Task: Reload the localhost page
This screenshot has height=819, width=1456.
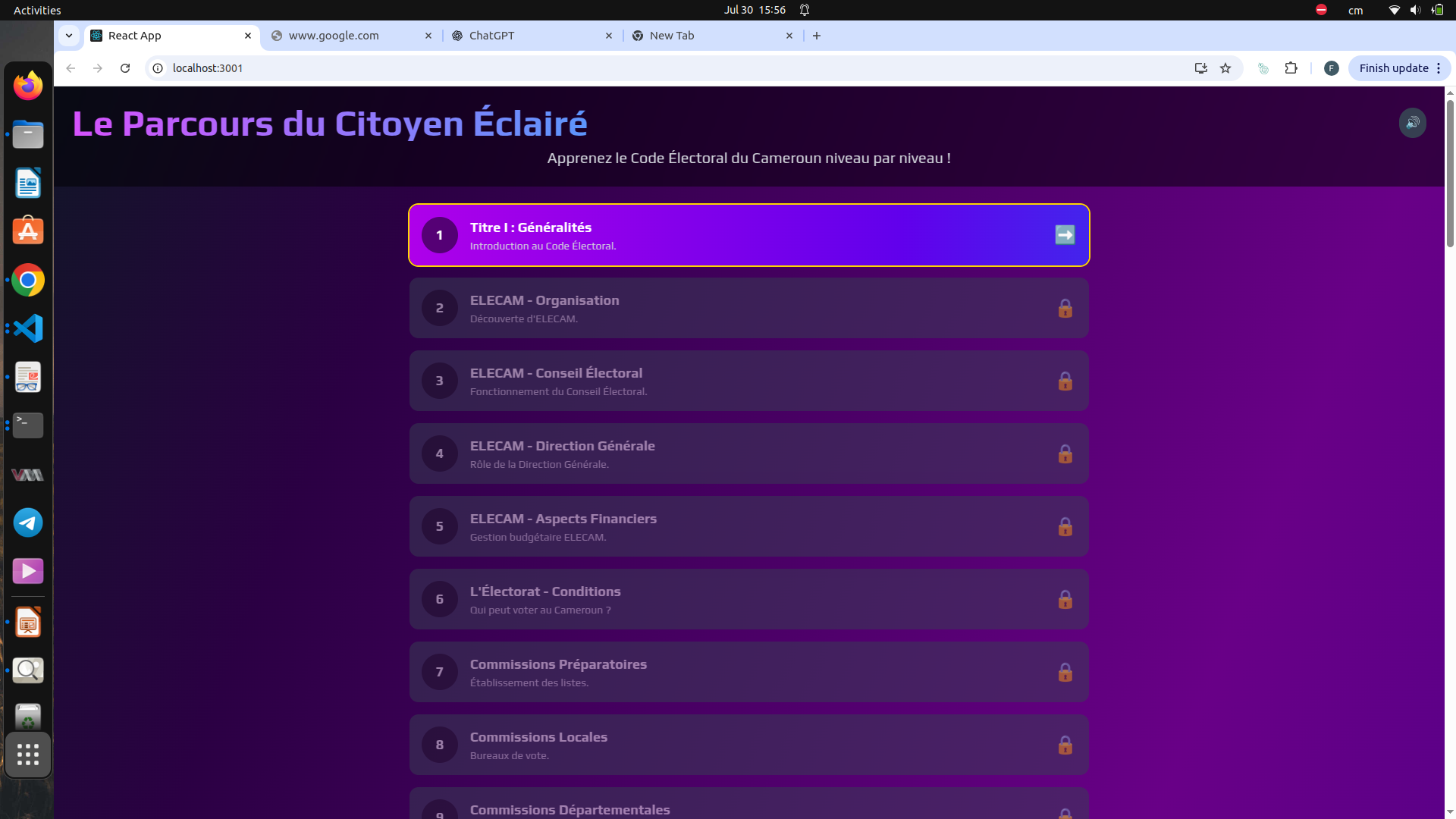Action: click(125, 68)
